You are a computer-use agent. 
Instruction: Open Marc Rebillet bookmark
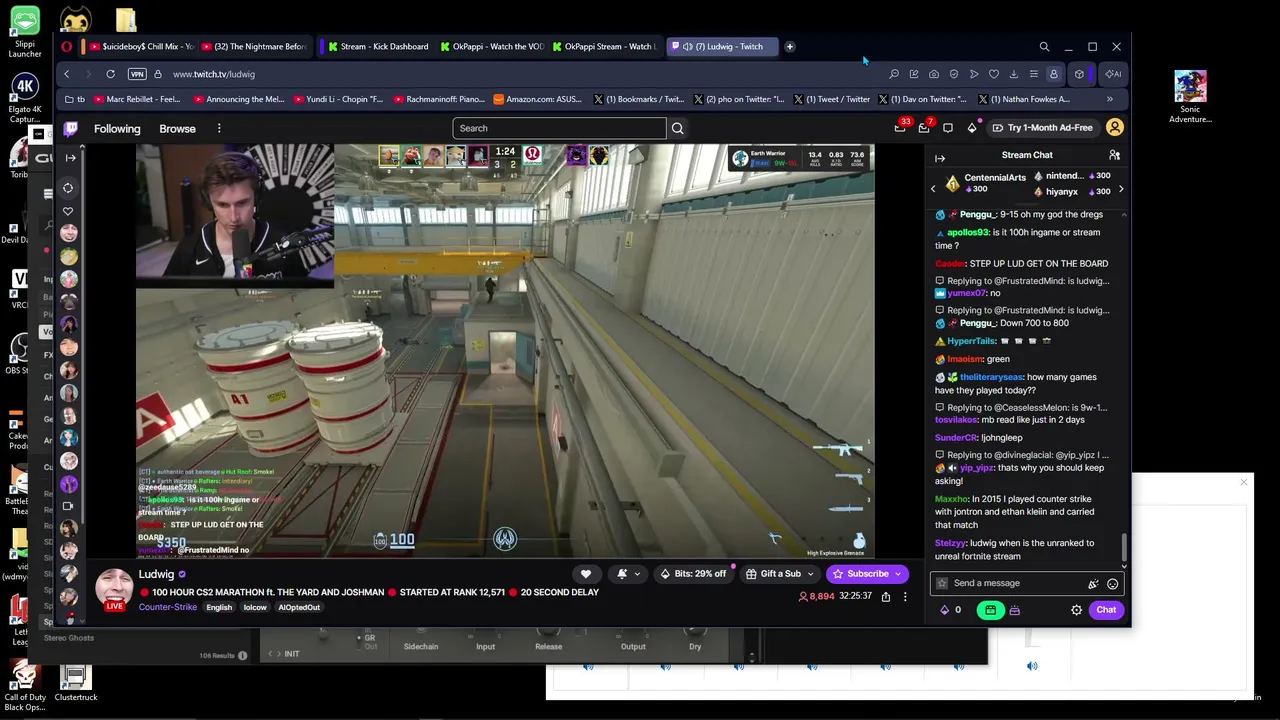pyautogui.click(x=136, y=99)
